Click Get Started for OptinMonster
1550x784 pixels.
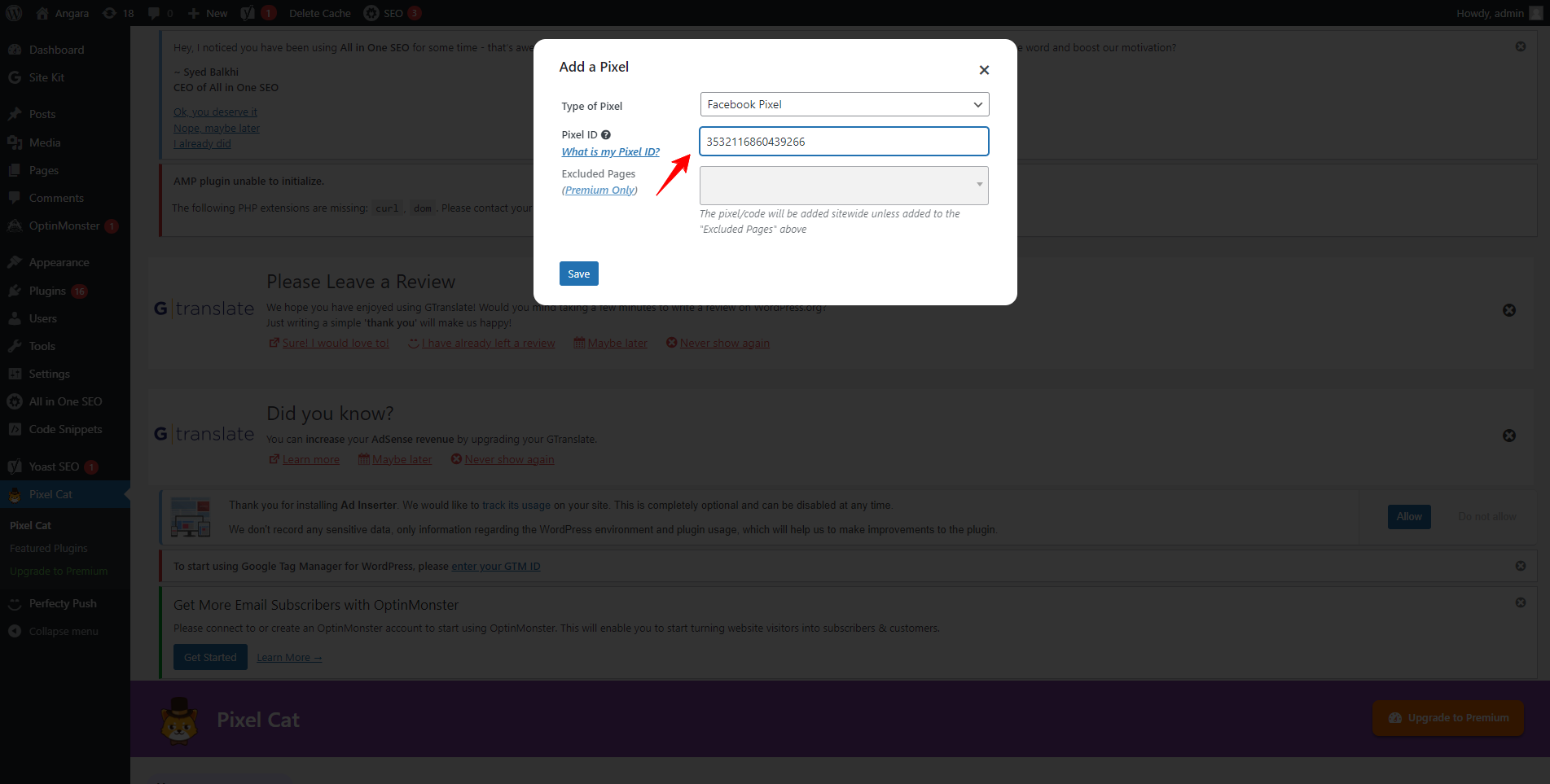tap(210, 657)
